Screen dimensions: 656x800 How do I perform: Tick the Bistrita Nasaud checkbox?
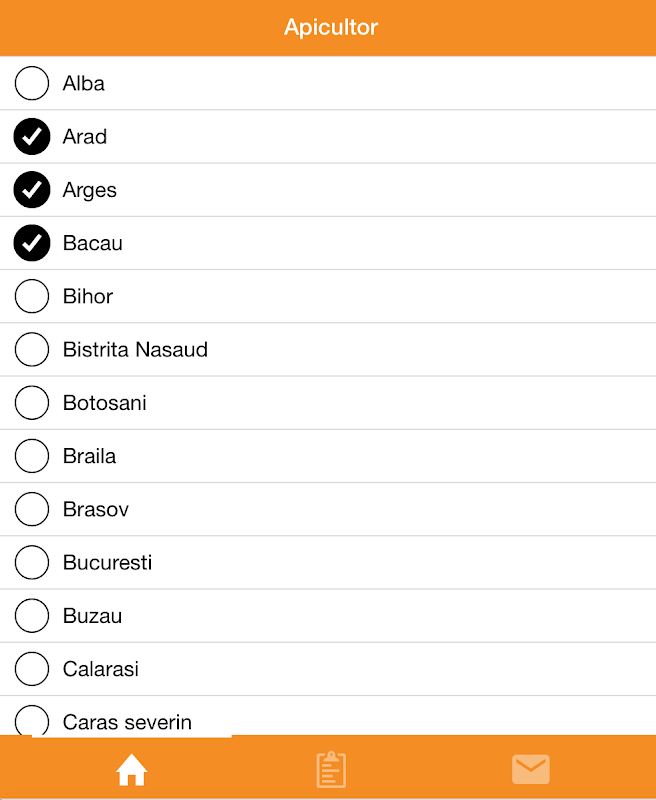32,350
